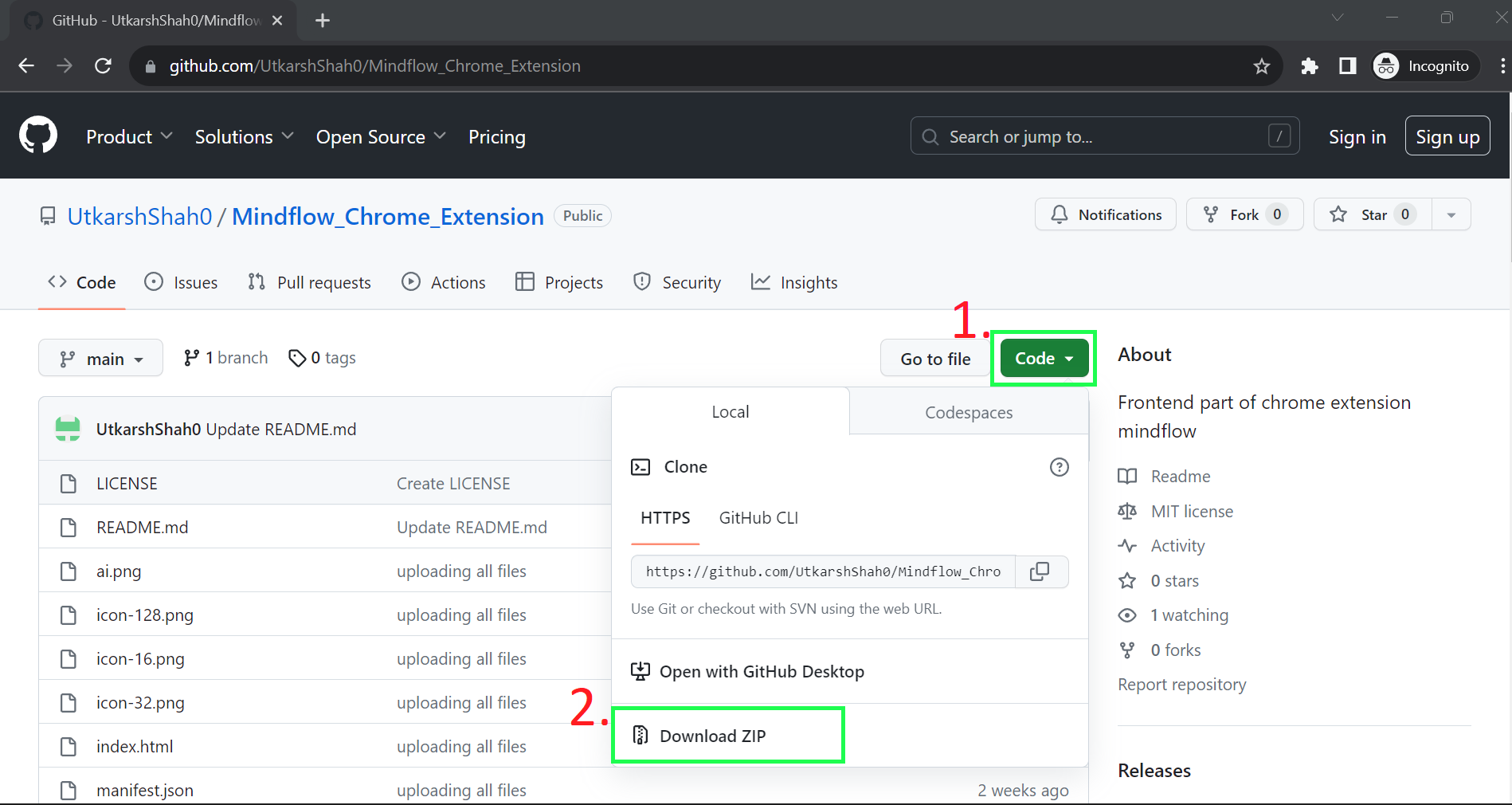Click the MIT license scales icon
The width and height of the screenshot is (1512, 805).
(1127, 511)
